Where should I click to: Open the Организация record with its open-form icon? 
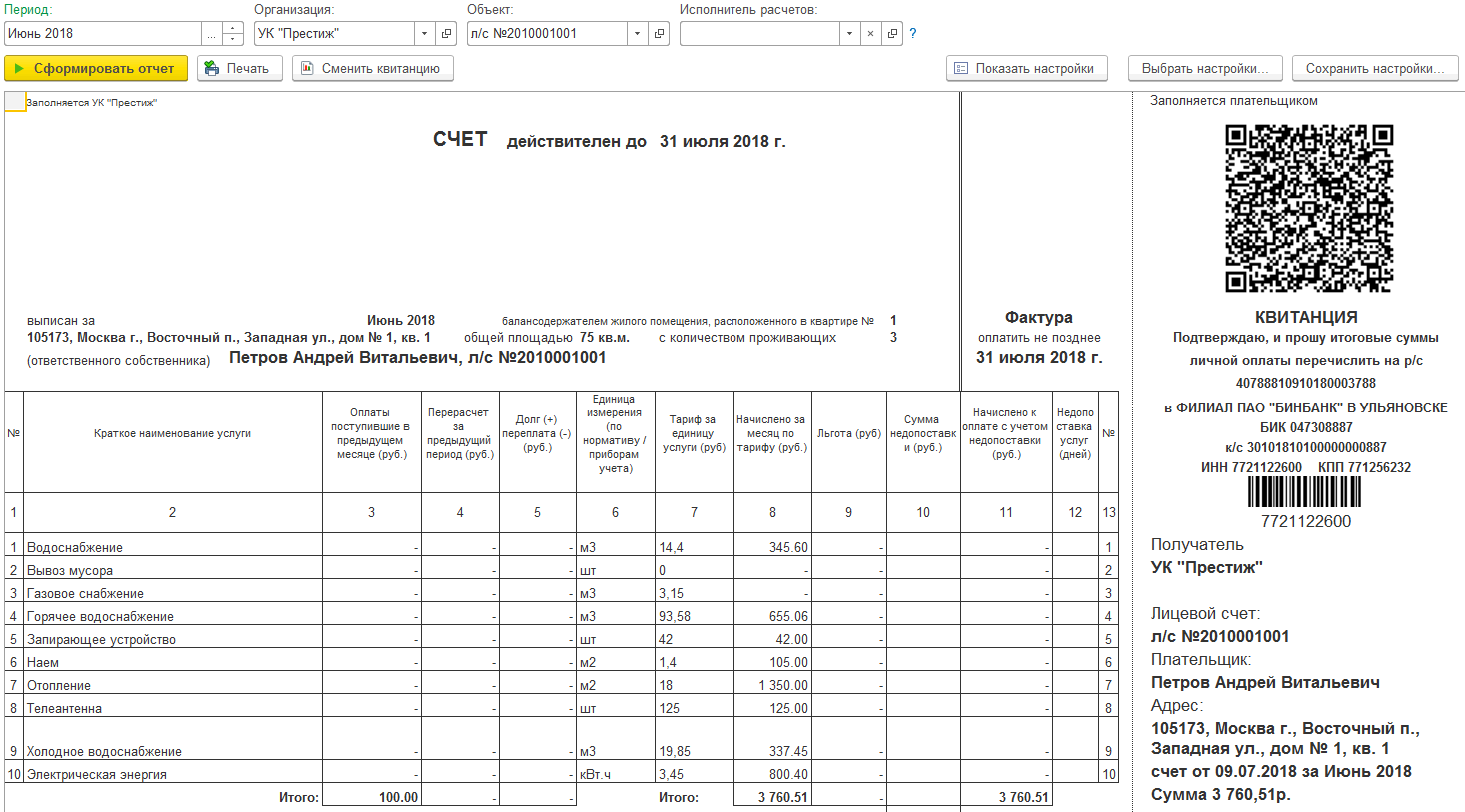[447, 34]
